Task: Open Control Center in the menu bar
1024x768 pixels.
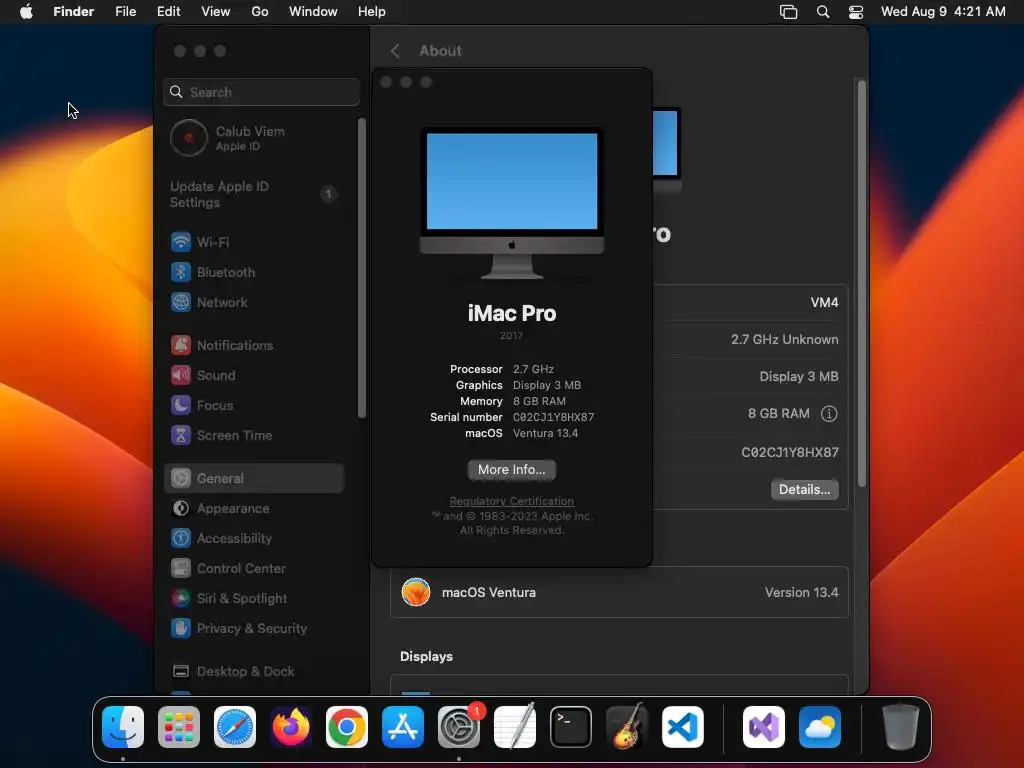Action: [856, 12]
